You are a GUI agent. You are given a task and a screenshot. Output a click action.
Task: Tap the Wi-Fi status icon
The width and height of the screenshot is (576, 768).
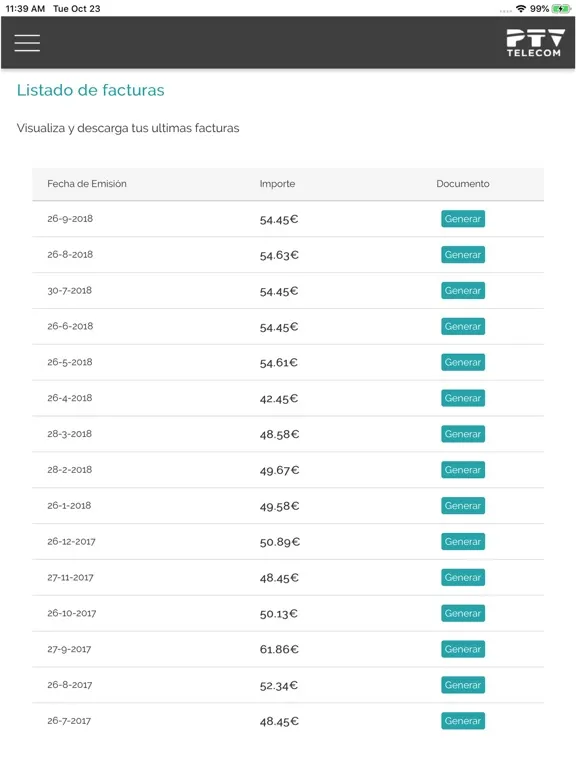point(521,9)
